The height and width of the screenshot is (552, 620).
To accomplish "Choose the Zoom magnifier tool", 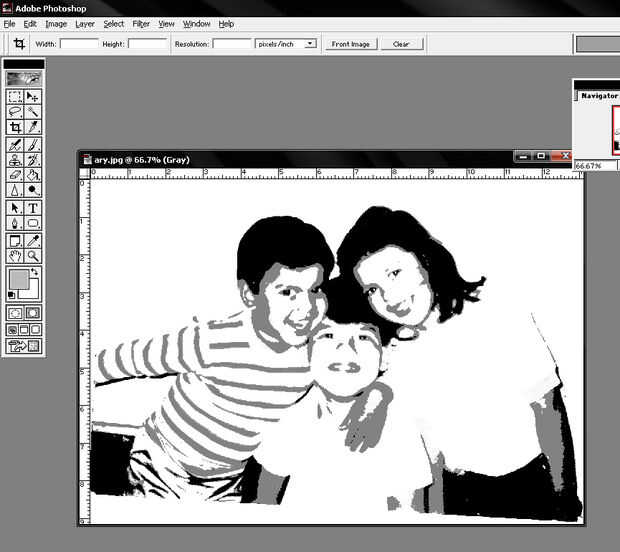I will [33, 256].
